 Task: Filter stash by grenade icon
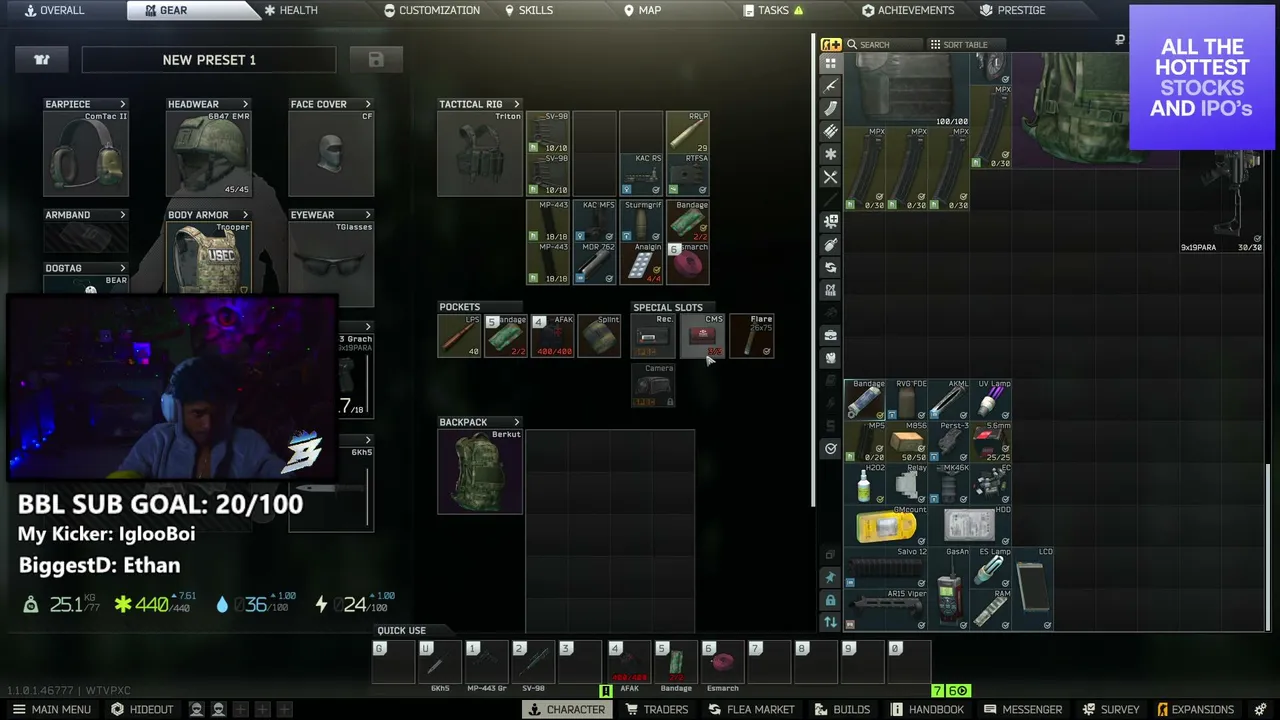830,245
